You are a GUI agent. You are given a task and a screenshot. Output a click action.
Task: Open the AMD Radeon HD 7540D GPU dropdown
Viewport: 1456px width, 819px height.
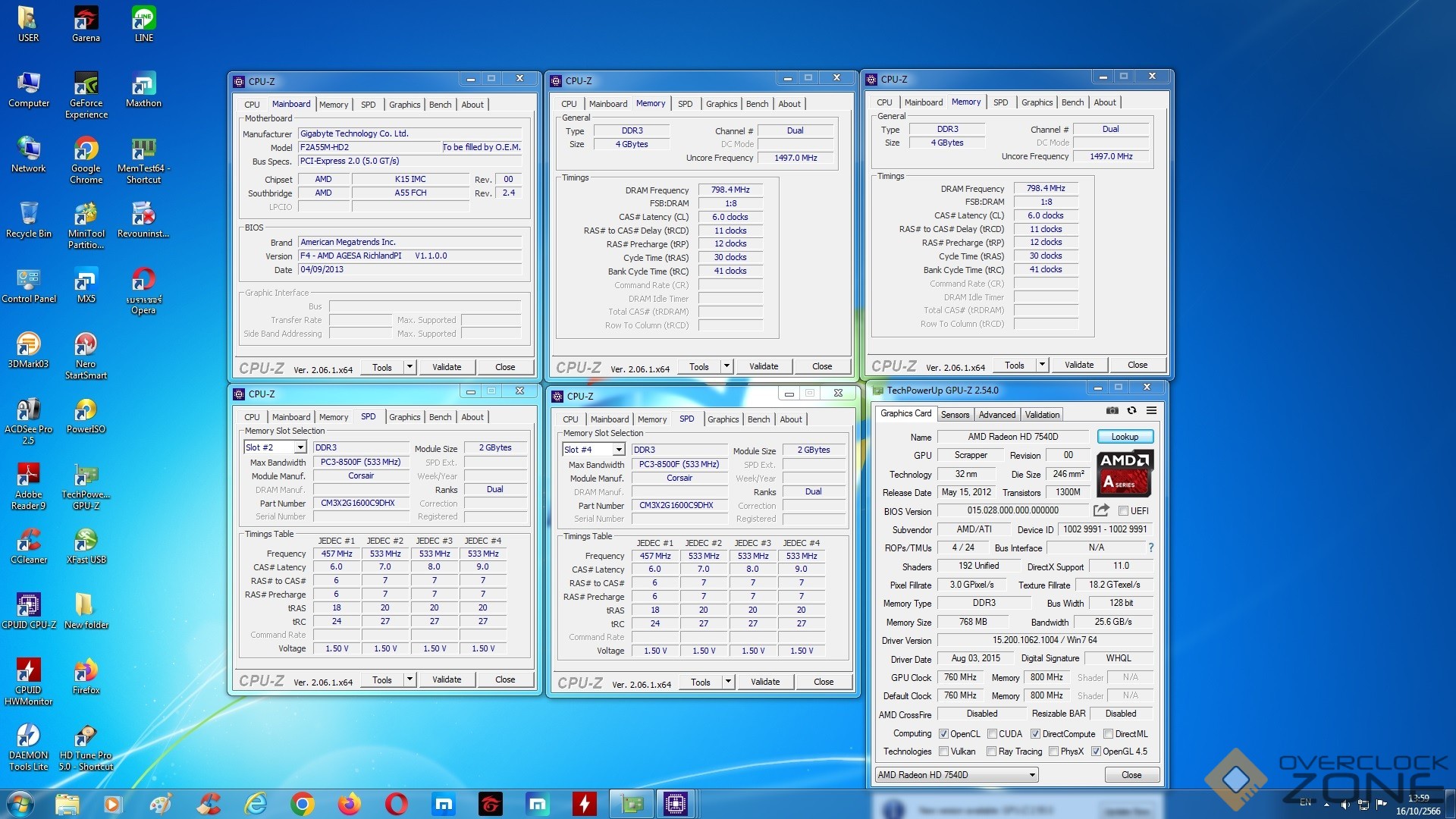click(x=1032, y=775)
